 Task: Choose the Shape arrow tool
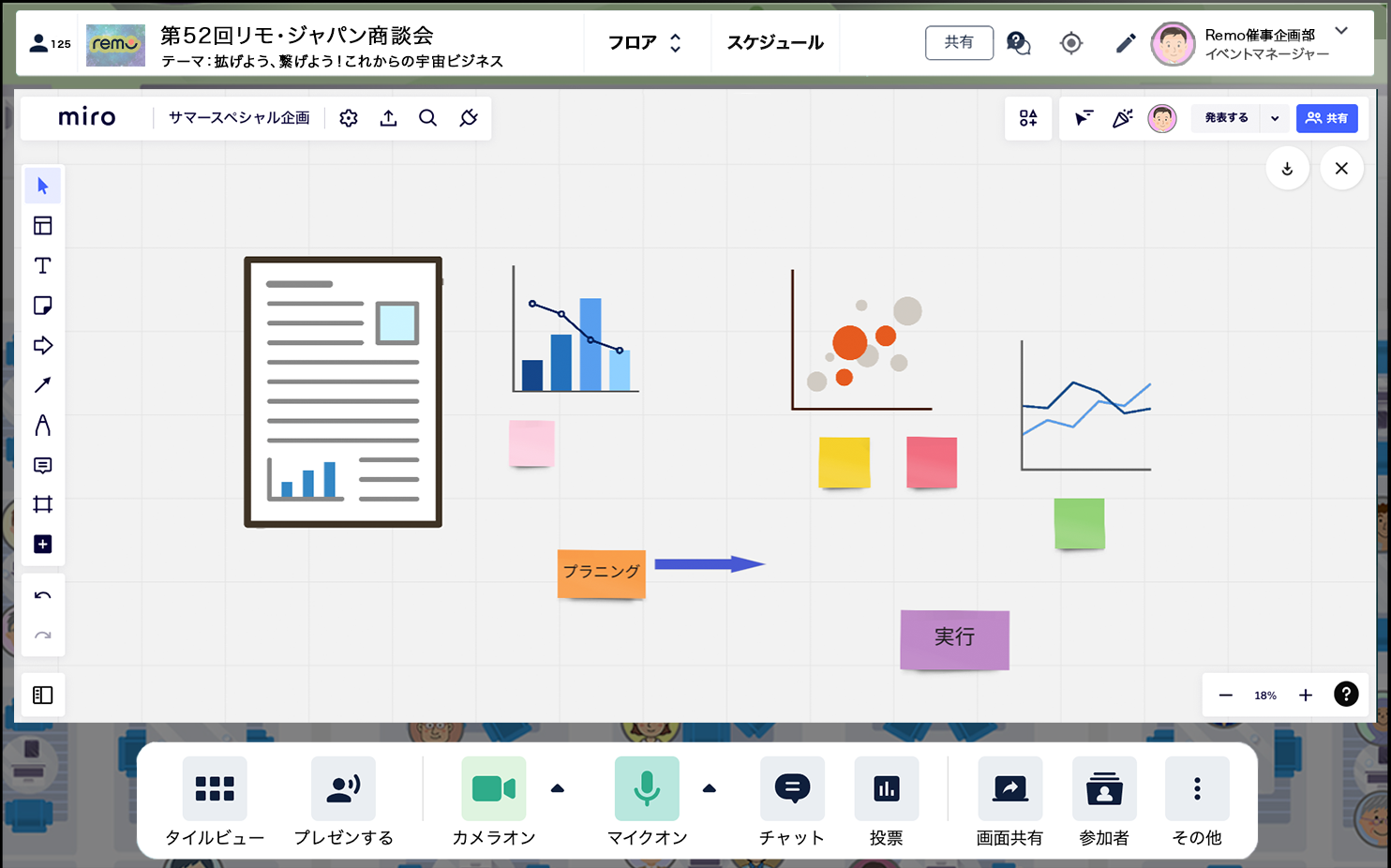click(43, 346)
